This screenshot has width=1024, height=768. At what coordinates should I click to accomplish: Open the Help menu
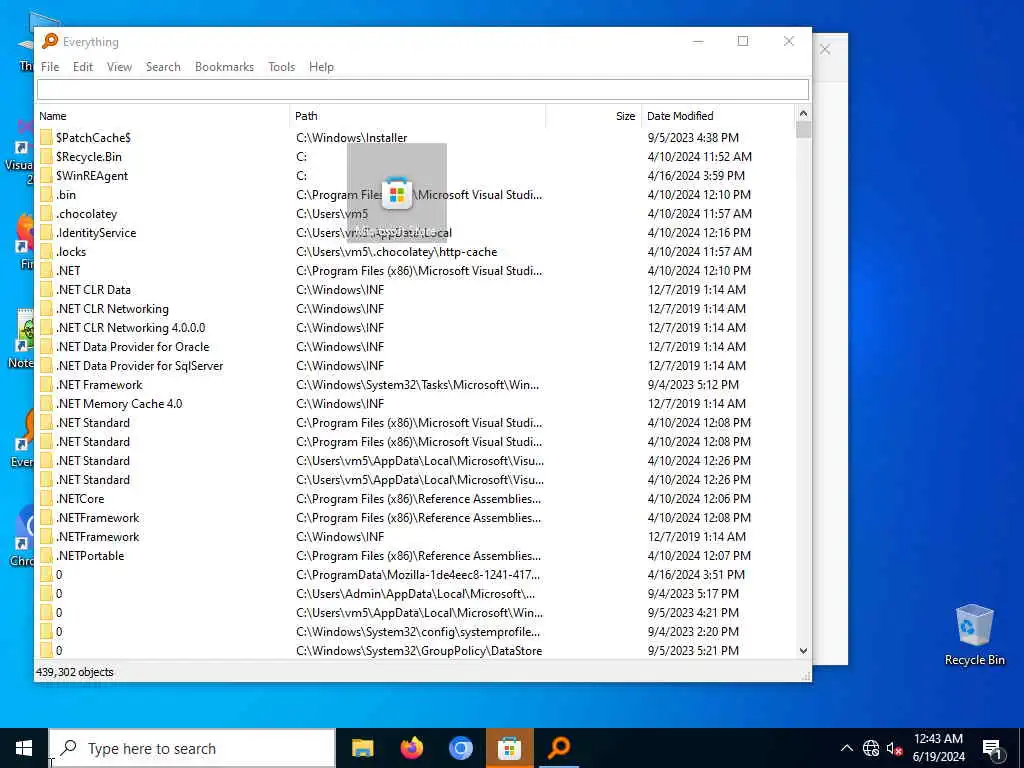(321, 67)
